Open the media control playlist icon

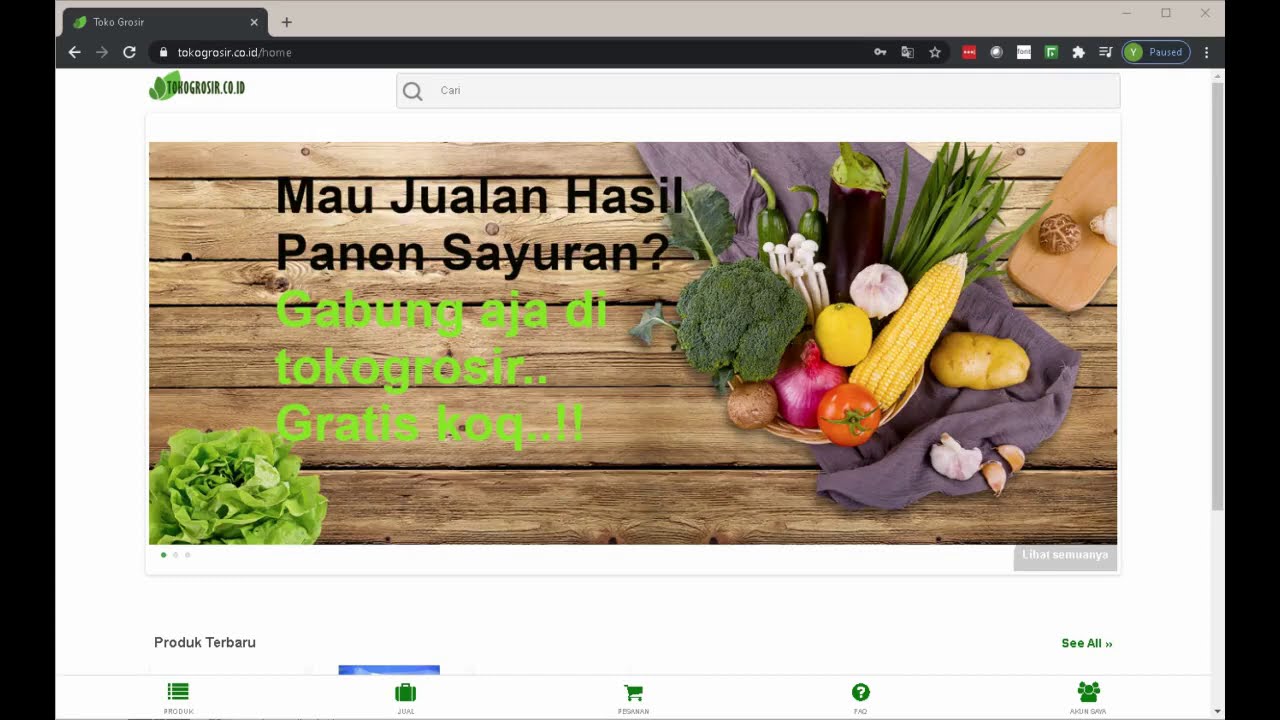tap(1105, 52)
